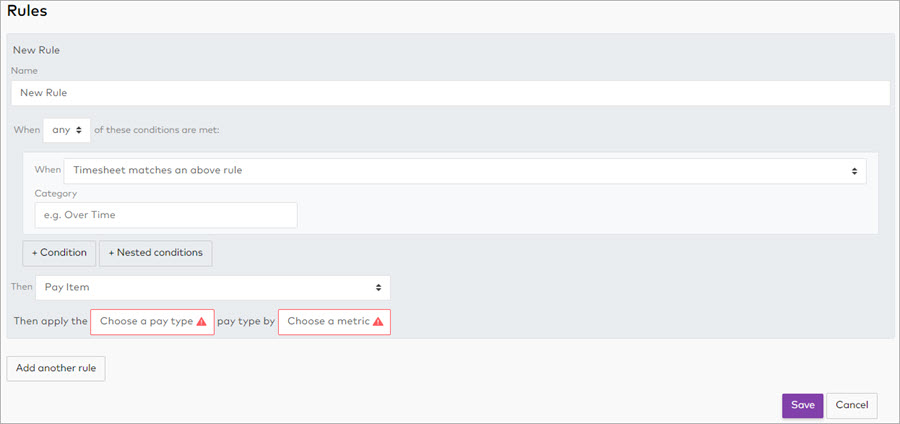The height and width of the screenshot is (424, 900).
Task: Click the arrow icon on the any selector
Action: pos(79,131)
